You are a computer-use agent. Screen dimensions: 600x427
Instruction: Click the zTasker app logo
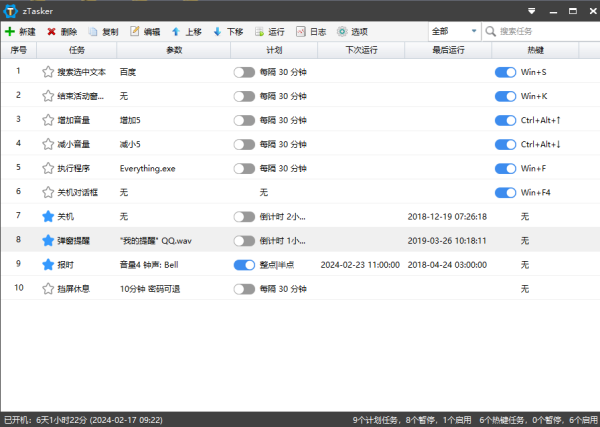click(10, 11)
